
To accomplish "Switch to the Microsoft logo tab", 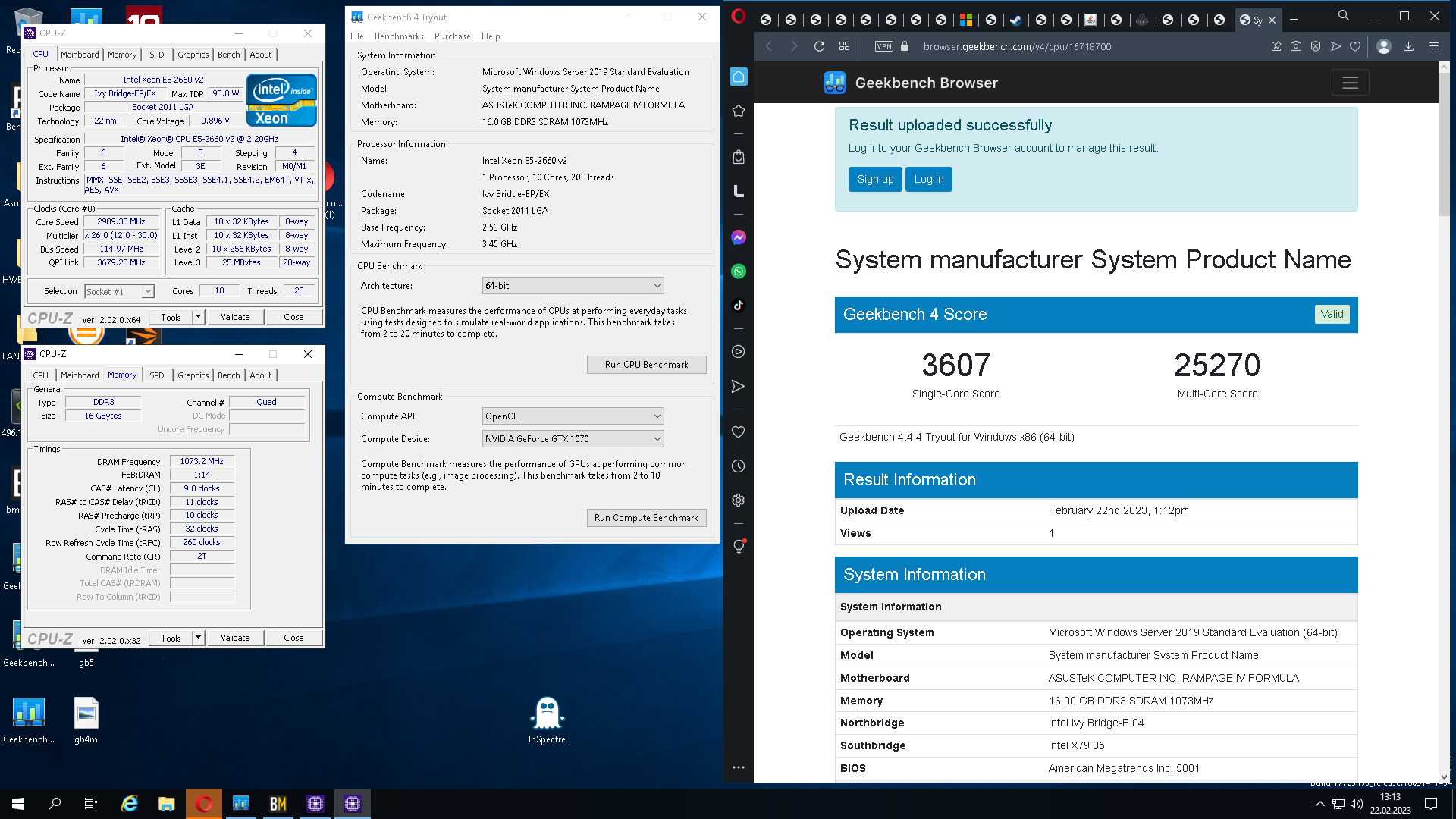I will tap(965, 20).
